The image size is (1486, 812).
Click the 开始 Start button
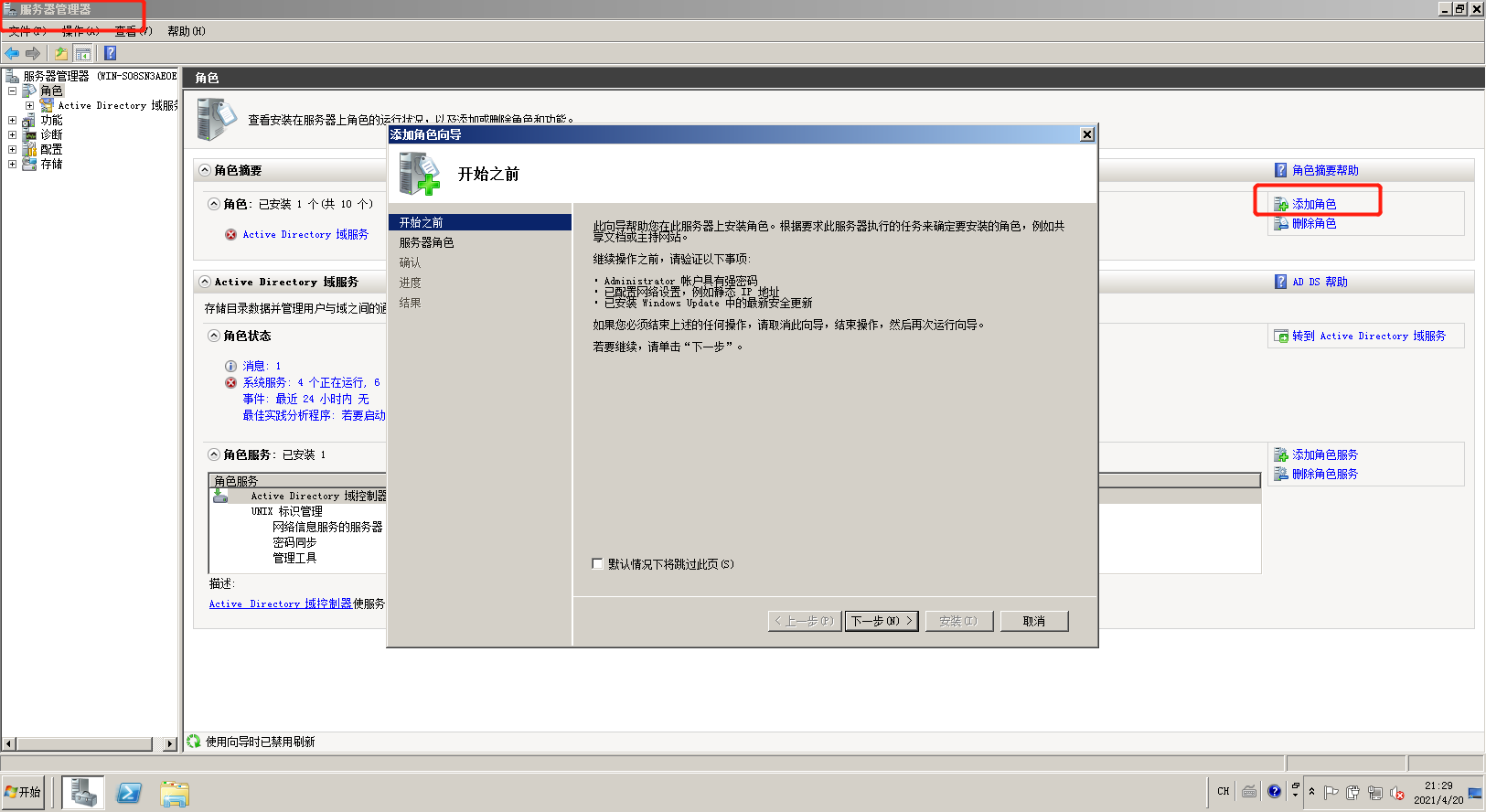pos(23,793)
